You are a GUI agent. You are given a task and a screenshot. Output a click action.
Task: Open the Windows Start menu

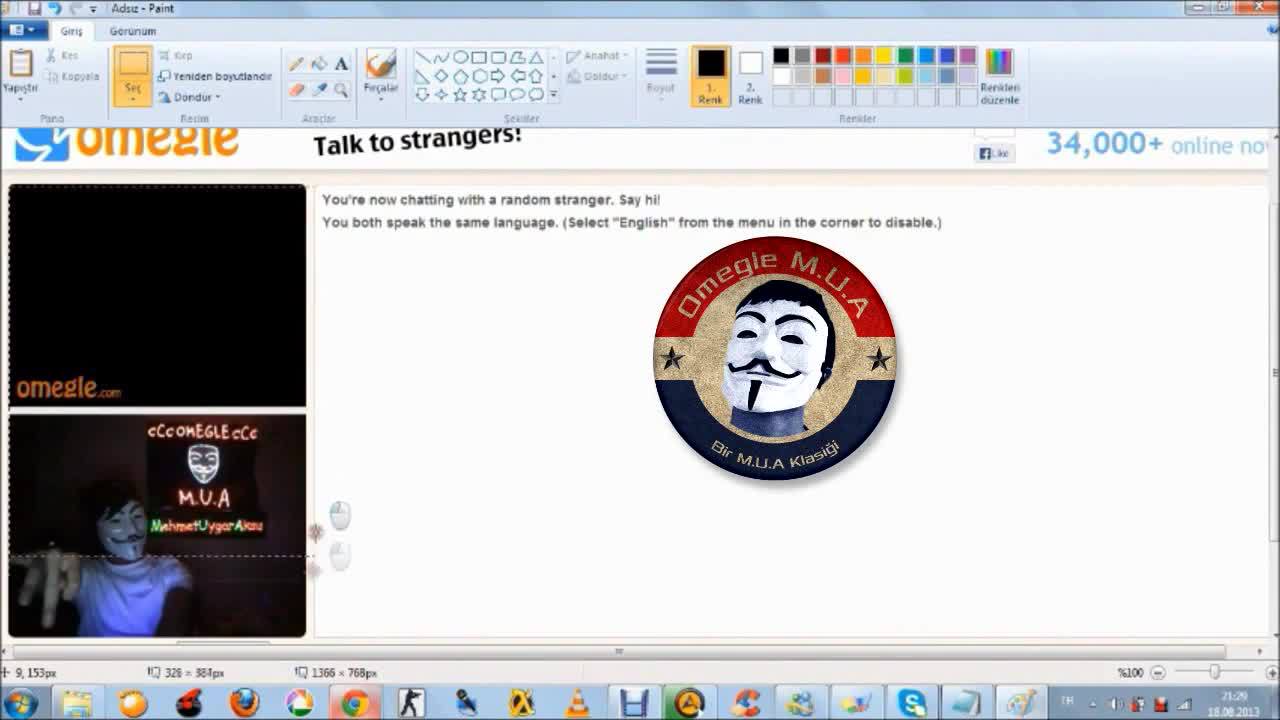click(20, 703)
